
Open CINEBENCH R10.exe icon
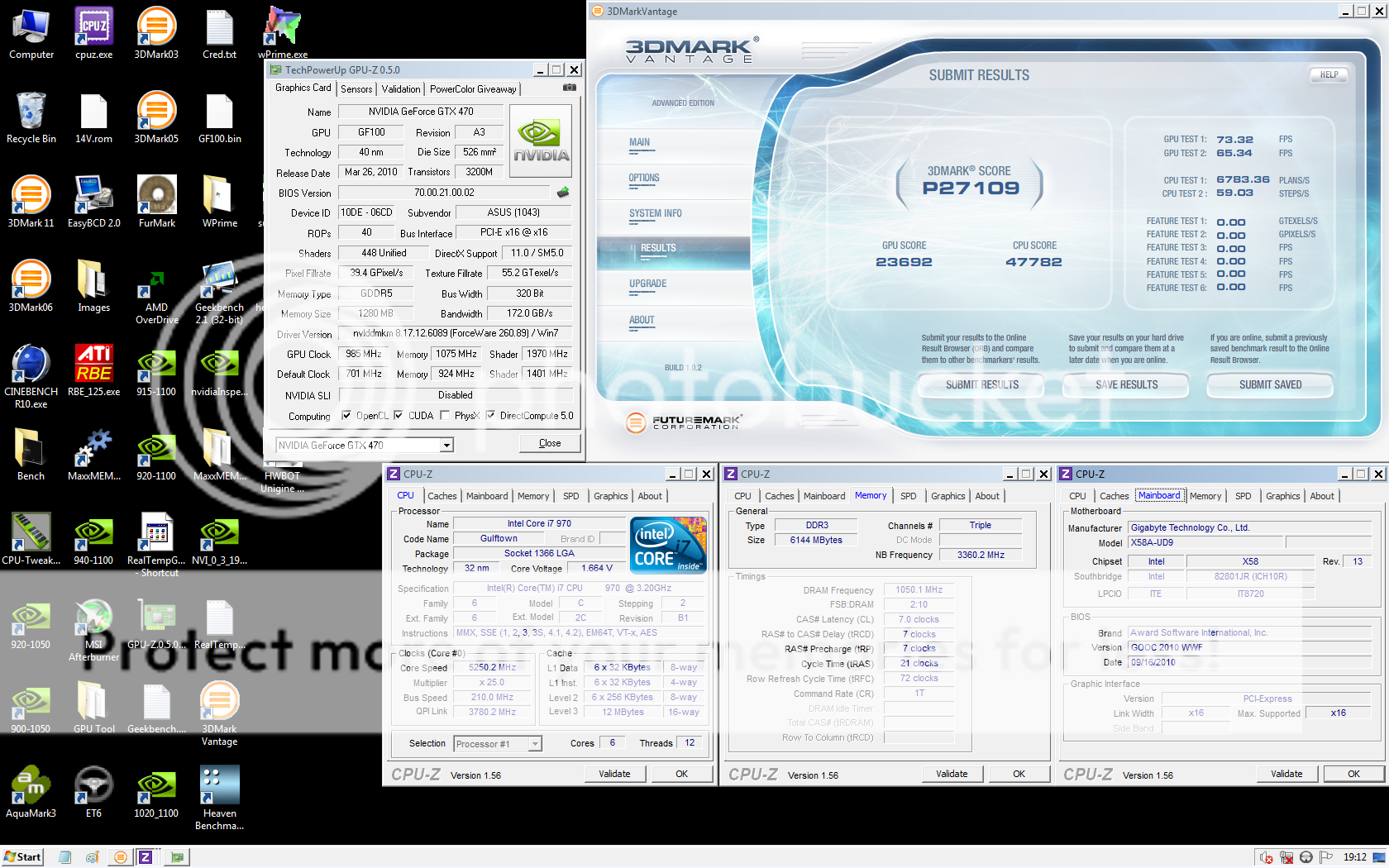point(31,376)
